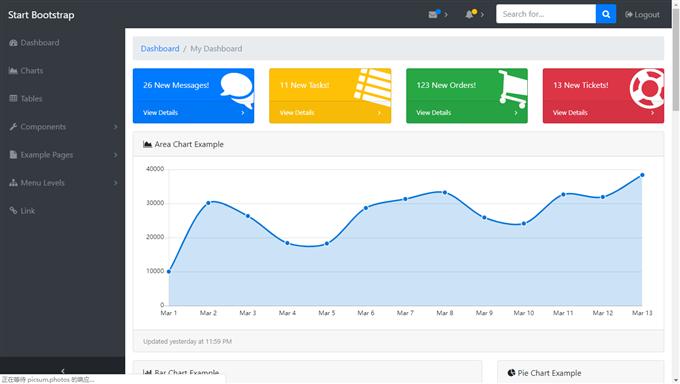View Details on 123 New Orders card

(x=467, y=112)
